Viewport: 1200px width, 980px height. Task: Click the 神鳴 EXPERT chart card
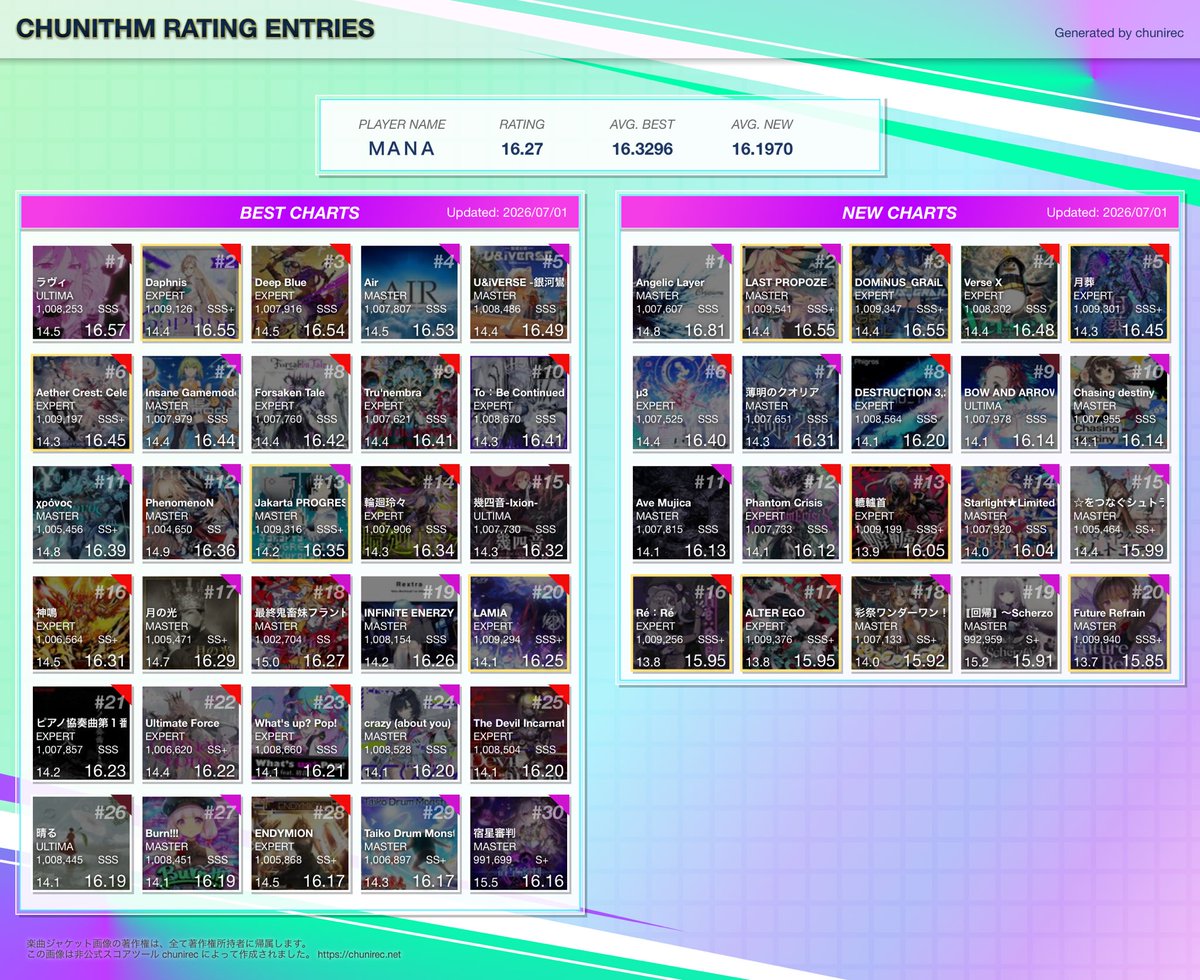tap(82, 622)
